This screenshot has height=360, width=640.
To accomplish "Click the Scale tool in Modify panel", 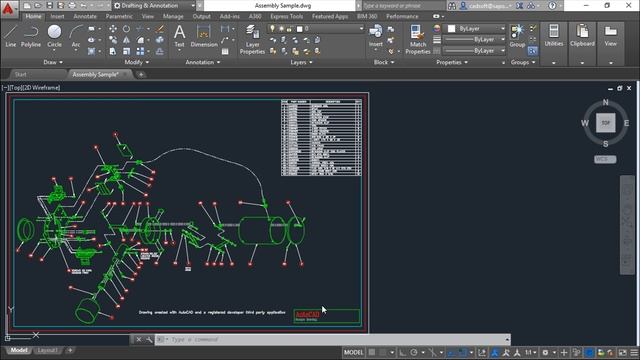I will click(127, 51).
